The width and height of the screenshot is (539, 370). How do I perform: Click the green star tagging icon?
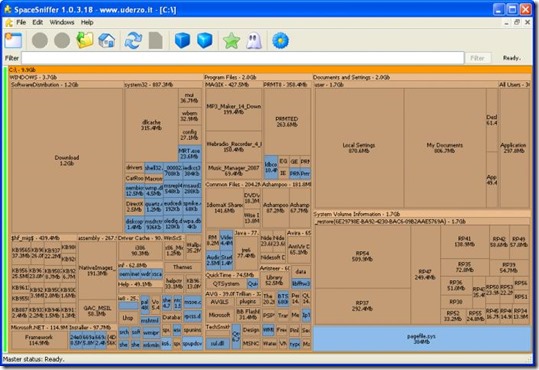[231, 41]
